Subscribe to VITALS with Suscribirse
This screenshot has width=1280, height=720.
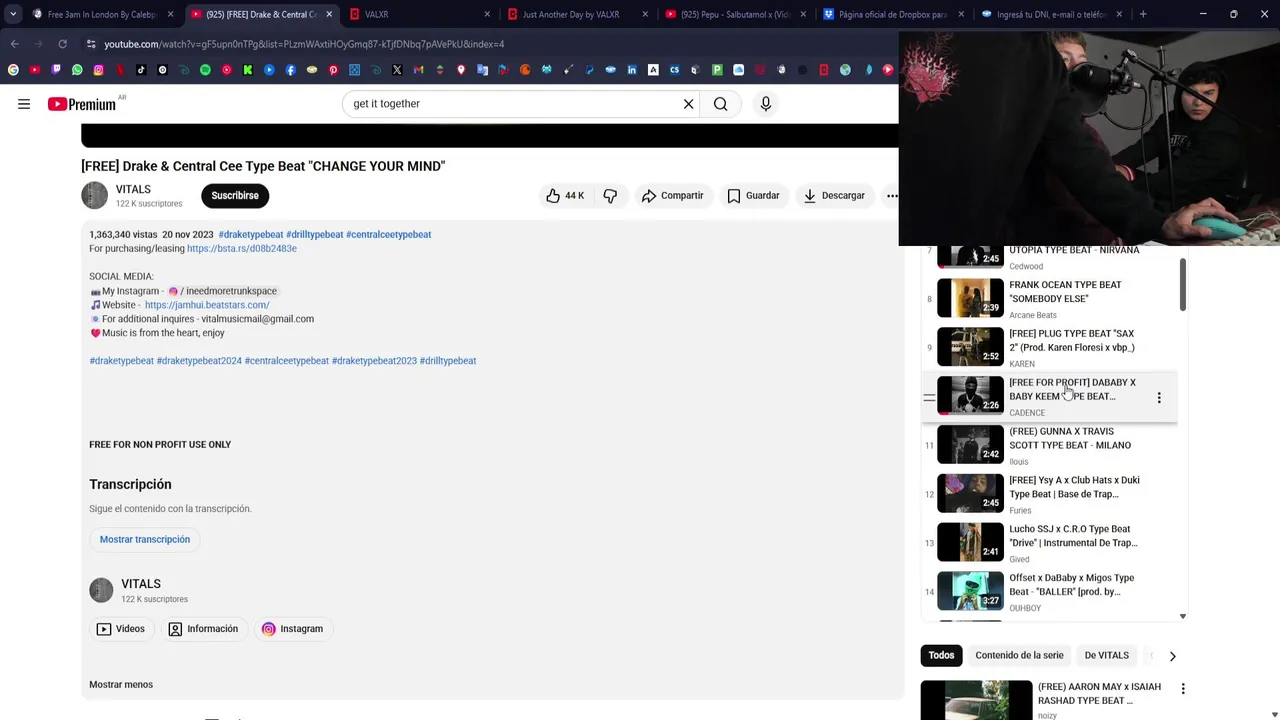point(235,196)
